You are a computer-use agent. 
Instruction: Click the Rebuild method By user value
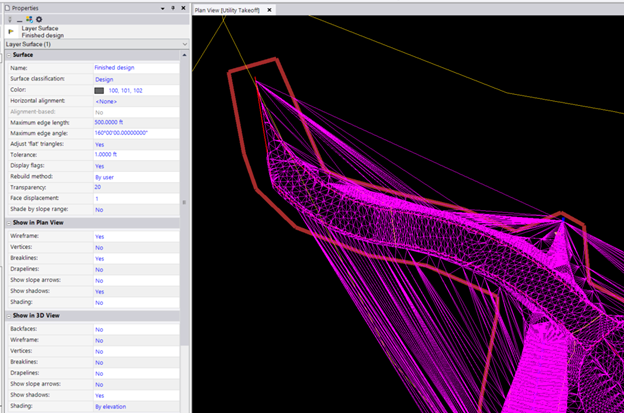point(104,177)
